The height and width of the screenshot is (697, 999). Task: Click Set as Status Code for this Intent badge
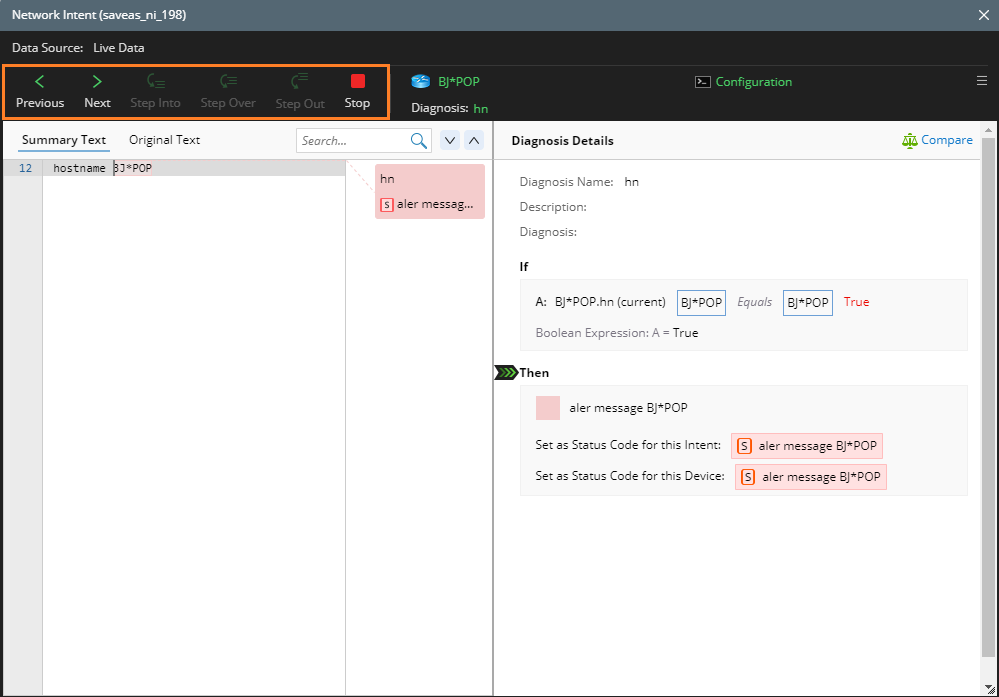tap(807, 445)
